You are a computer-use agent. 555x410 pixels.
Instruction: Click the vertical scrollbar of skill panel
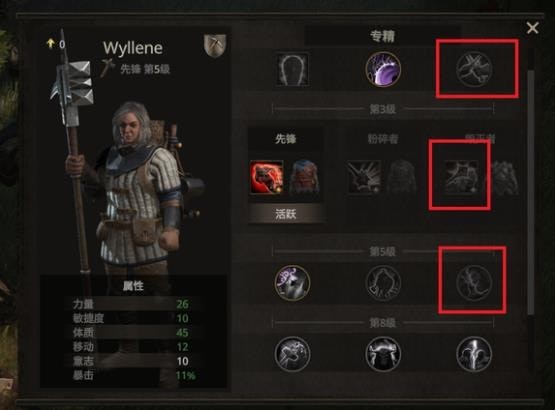coord(531,191)
